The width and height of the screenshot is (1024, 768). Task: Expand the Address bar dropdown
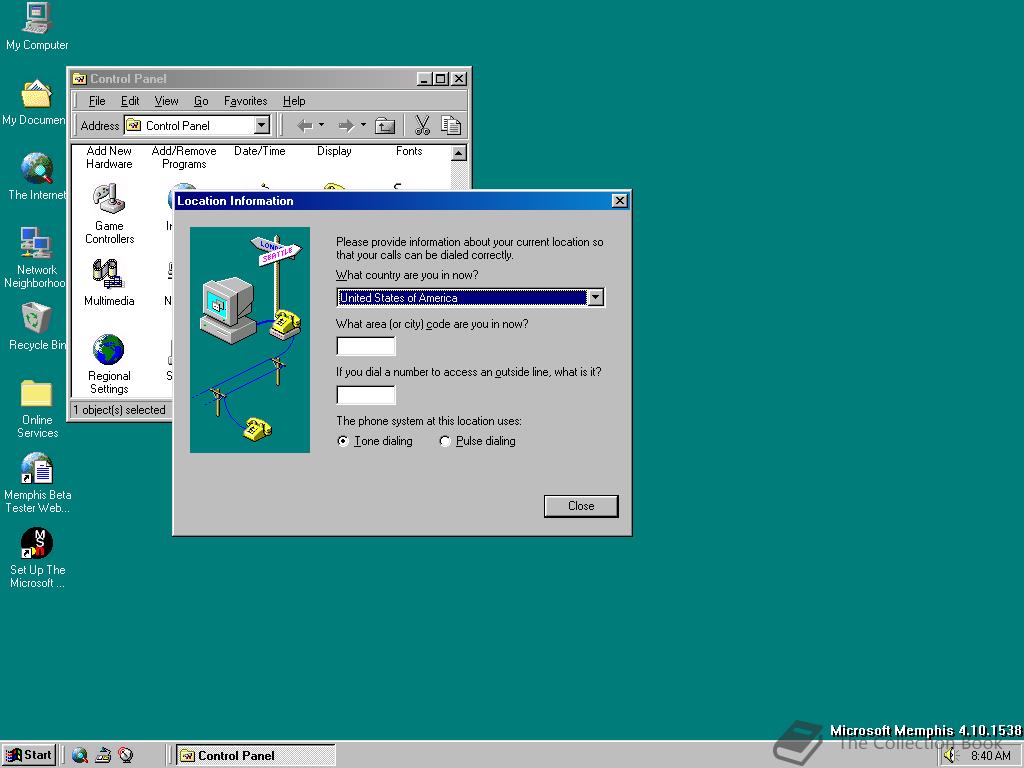[x=261, y=125]
